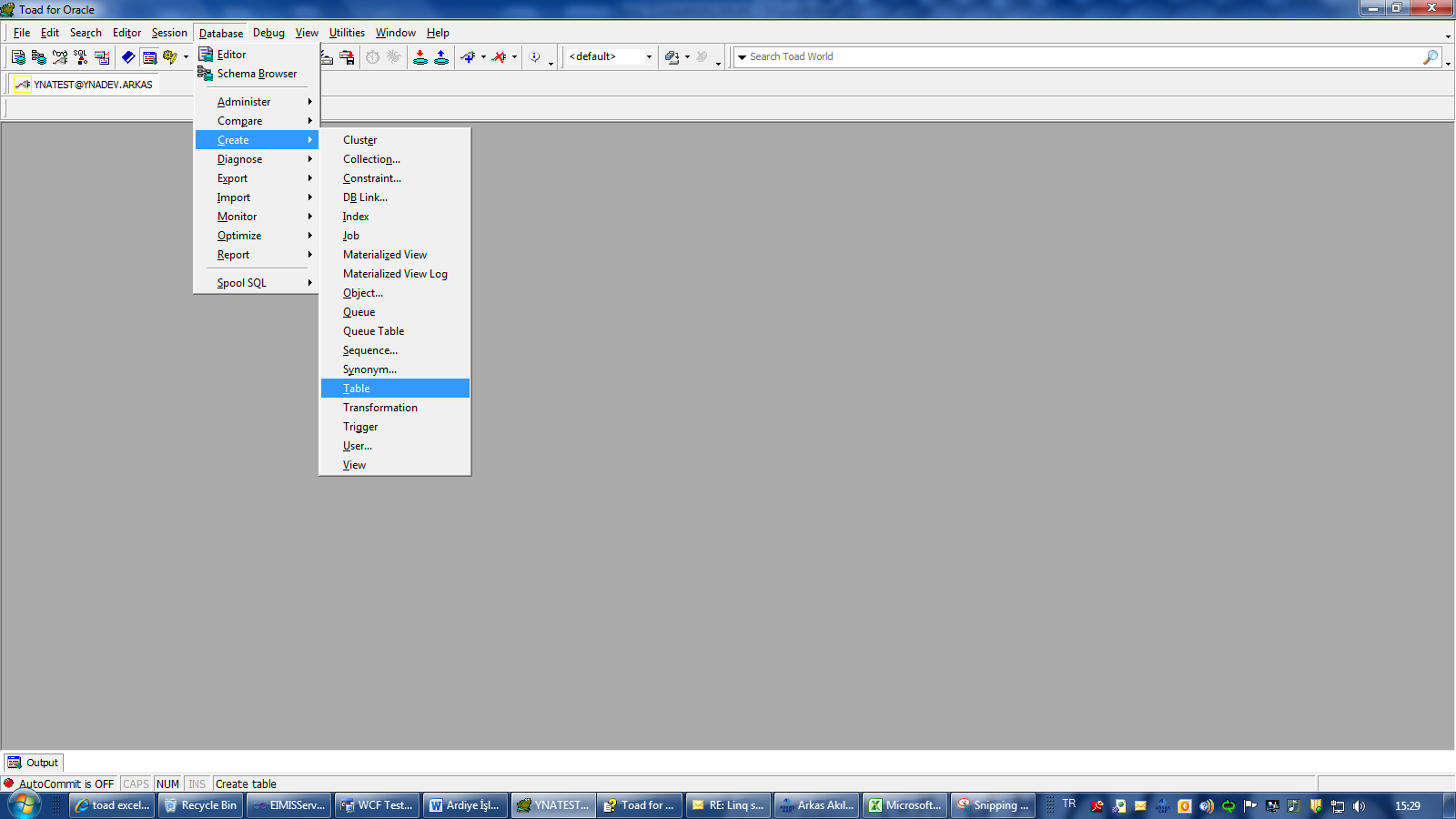Click the window-list icon beside blue diamond

149,56
